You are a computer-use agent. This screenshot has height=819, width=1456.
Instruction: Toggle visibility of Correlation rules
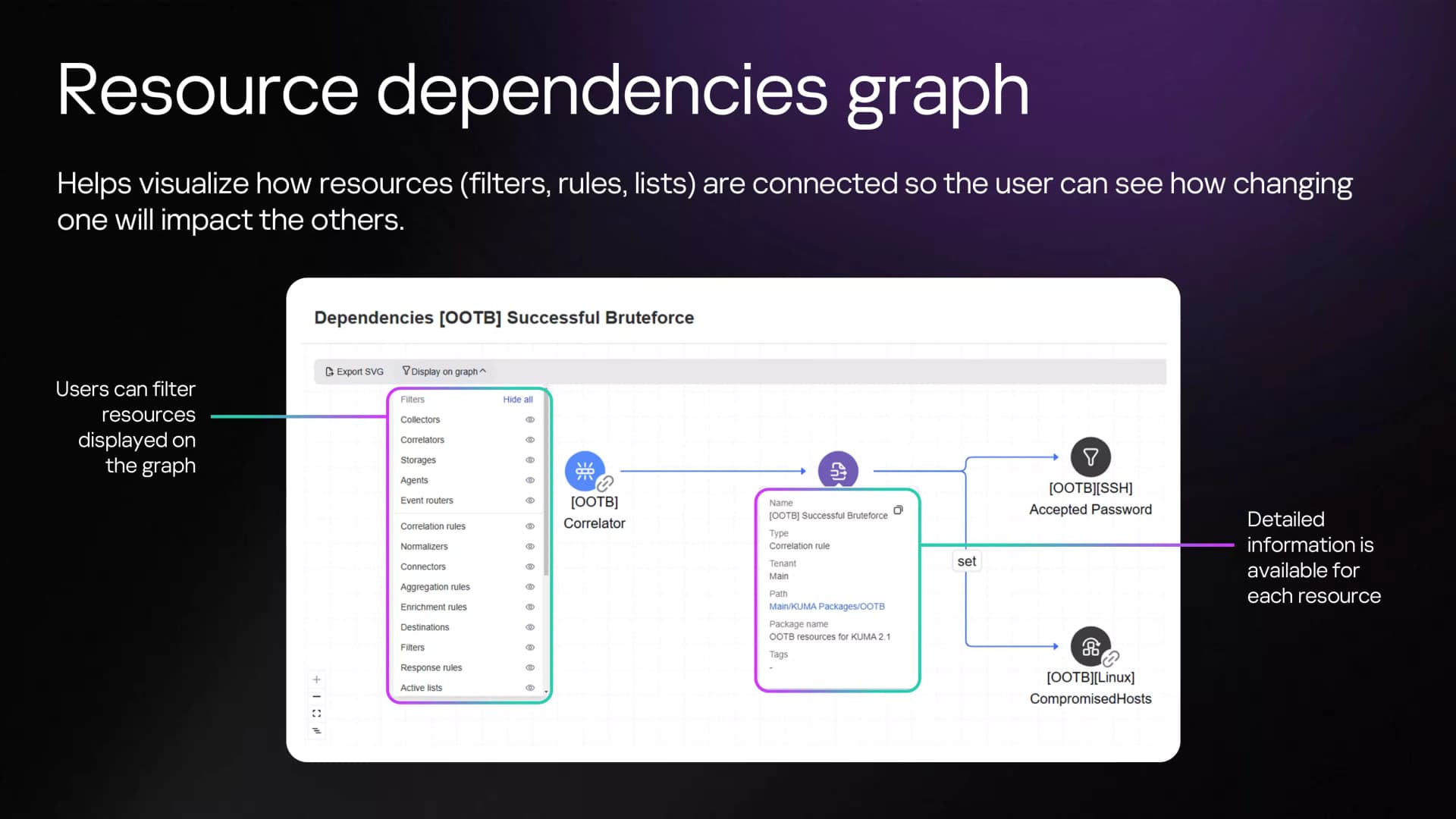click(530, 526)
